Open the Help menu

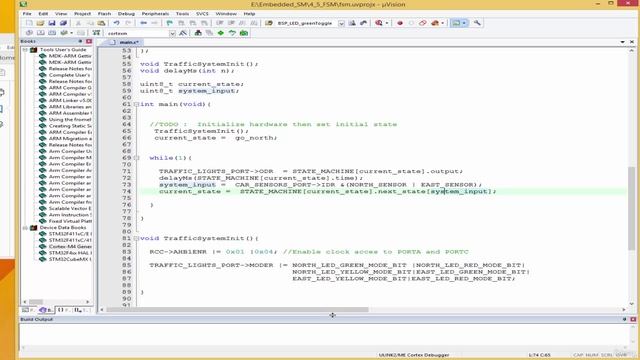(x=249, y=13)
